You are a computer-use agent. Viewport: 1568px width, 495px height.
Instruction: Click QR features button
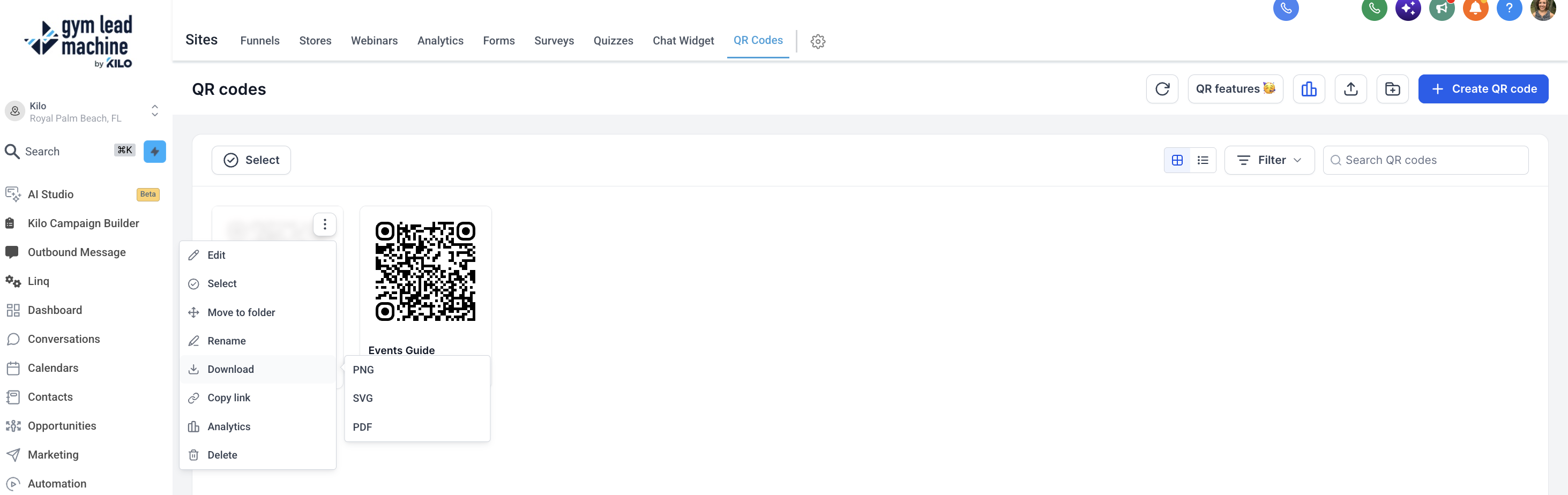(1235, 89)
